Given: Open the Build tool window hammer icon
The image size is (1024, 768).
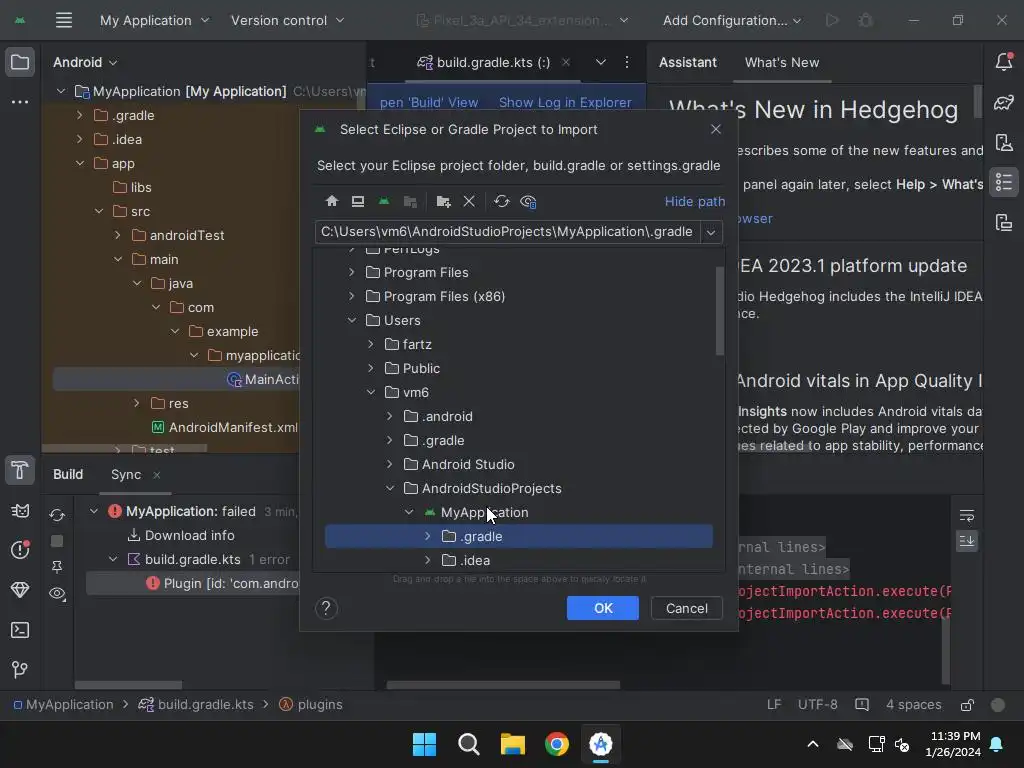Looking at the screenshot, I should tap(20, 470).
